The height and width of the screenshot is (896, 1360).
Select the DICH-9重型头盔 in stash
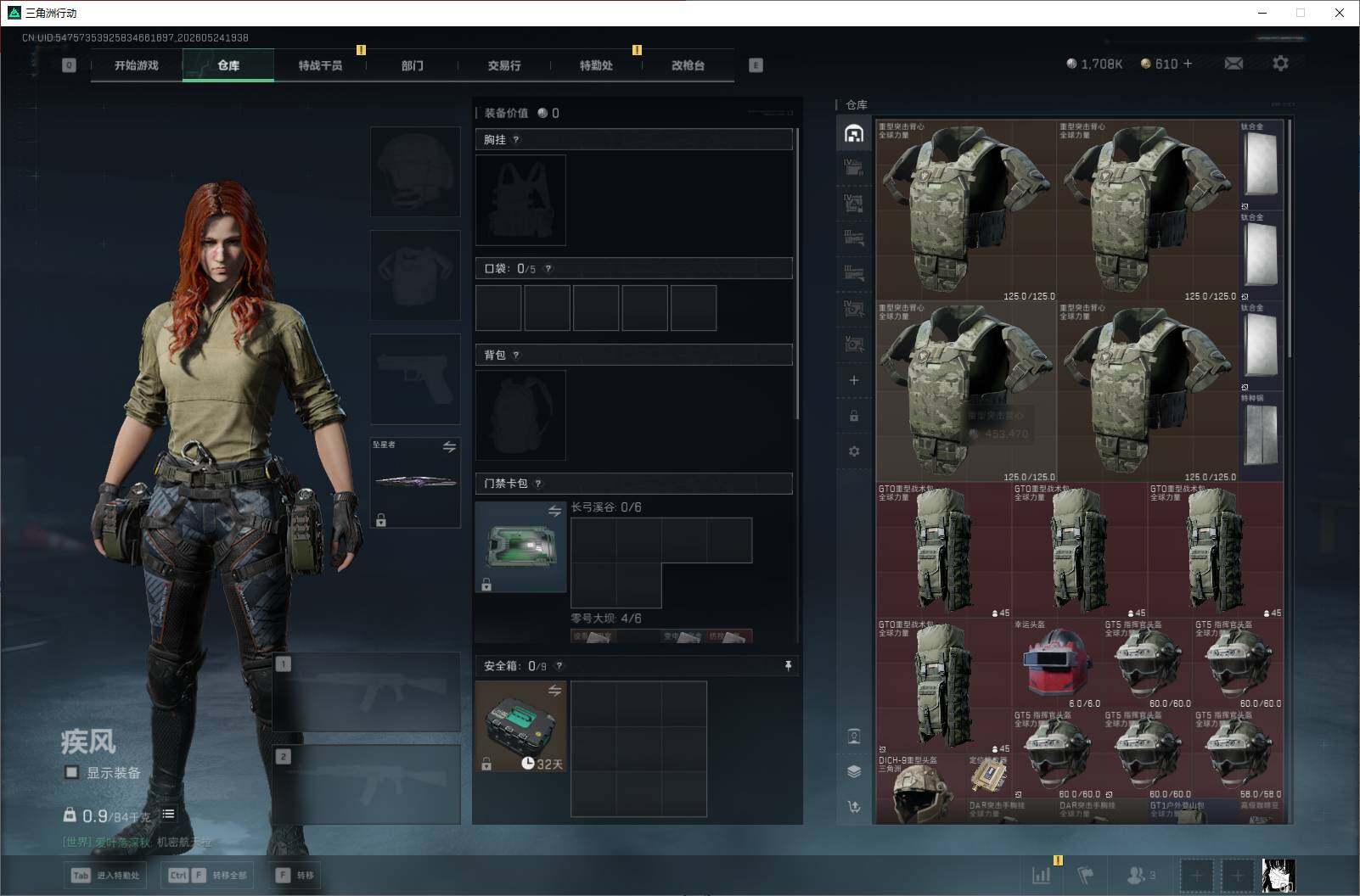click(x=921, y=788)
